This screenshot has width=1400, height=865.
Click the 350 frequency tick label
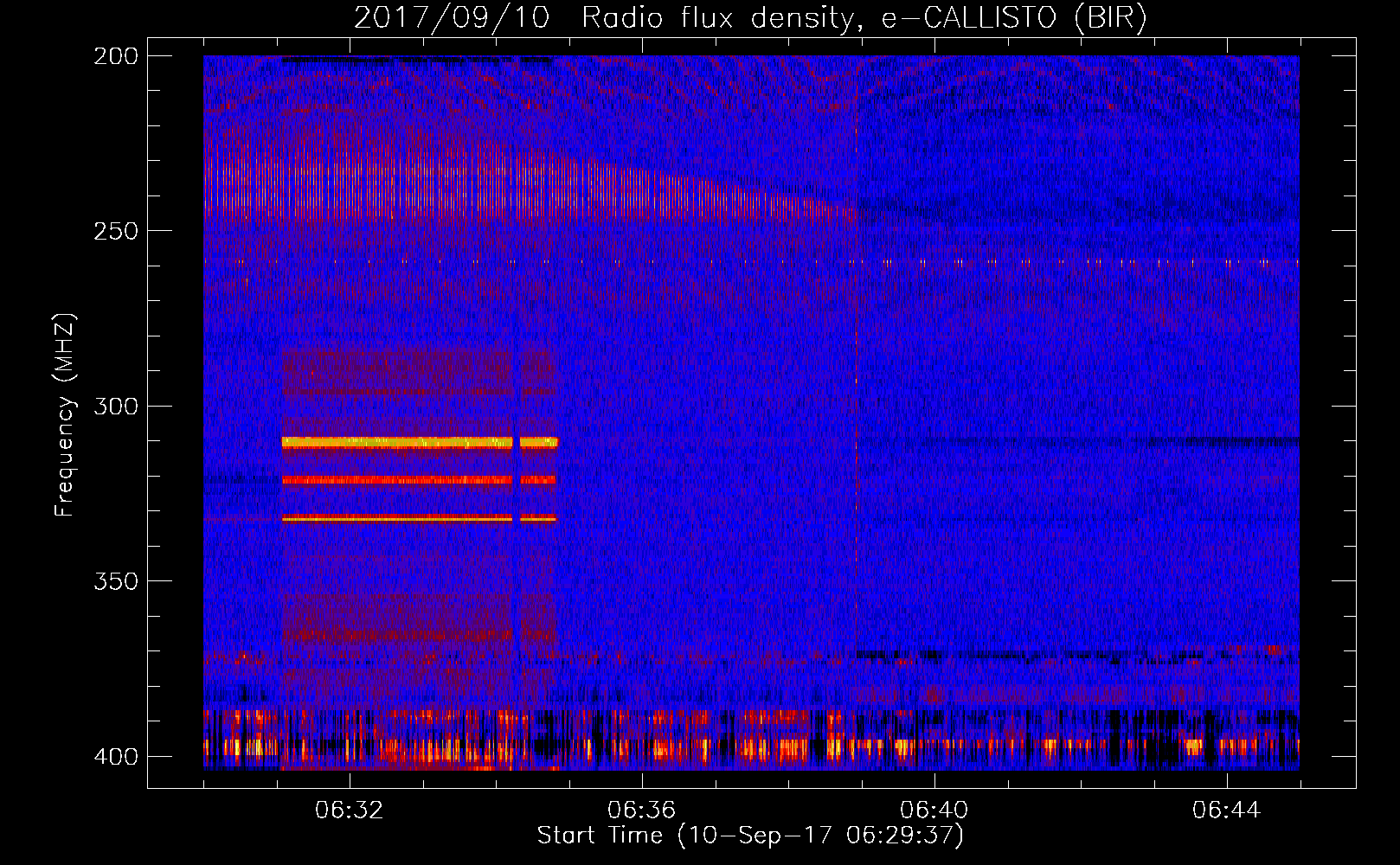115,581
